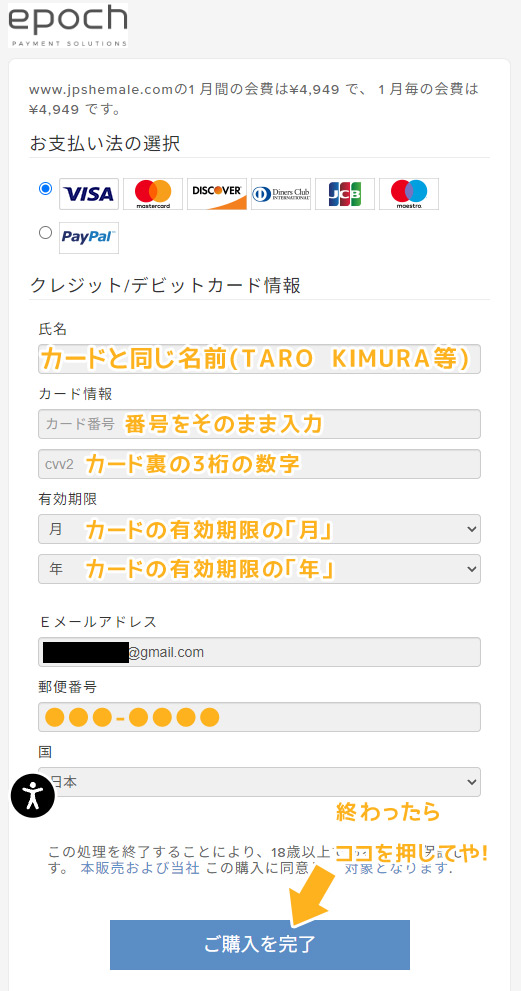The width and height of the screenshot is (521, 991).
Task: Open the 本販売および当社 terms link
Action: [x=140, y=868]
